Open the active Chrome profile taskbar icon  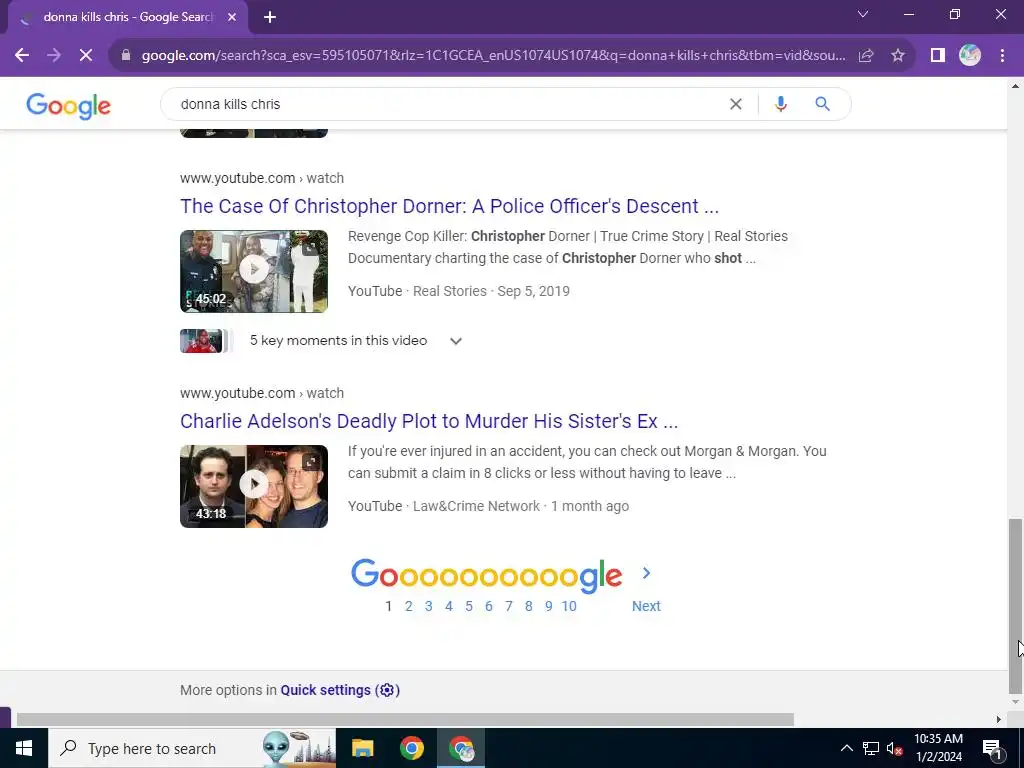pos(461,748)
